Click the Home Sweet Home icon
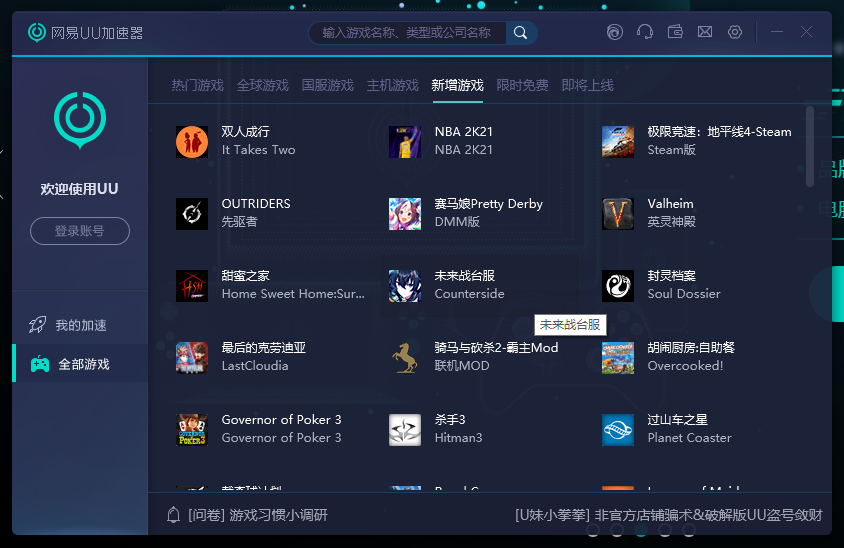This screenshot has width=844, height=548. 192,286
